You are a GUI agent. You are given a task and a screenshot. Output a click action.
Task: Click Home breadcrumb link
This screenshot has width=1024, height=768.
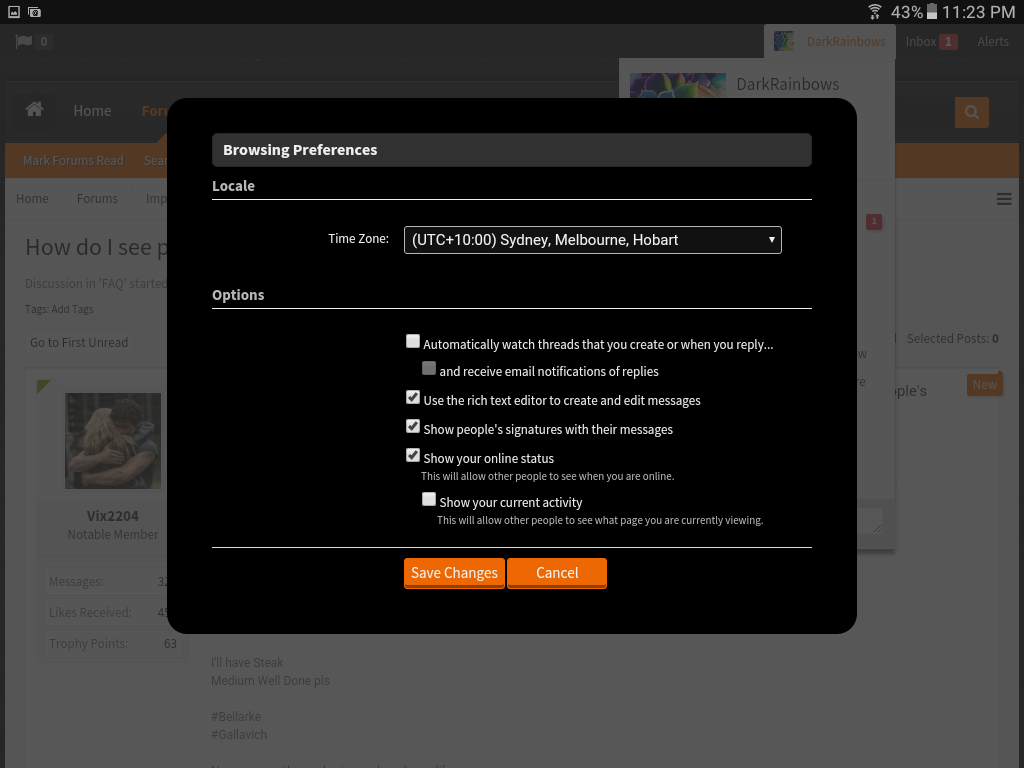coord(32,199)
